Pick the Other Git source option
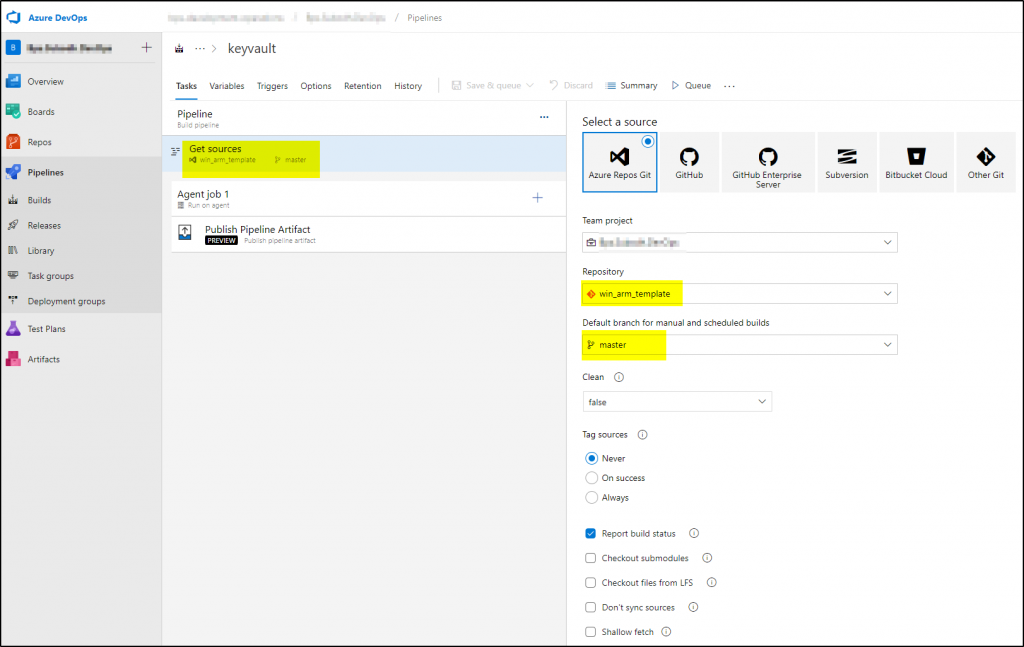 coord(985,162)
